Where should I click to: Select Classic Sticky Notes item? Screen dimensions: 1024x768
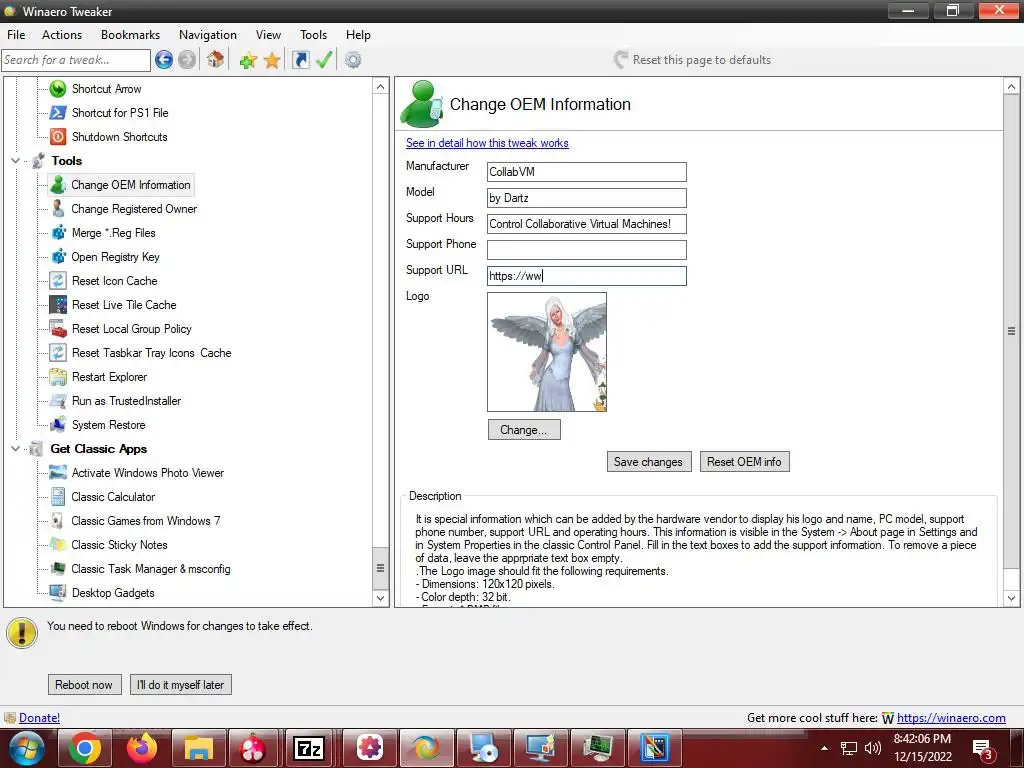click(x=120, y=545)
